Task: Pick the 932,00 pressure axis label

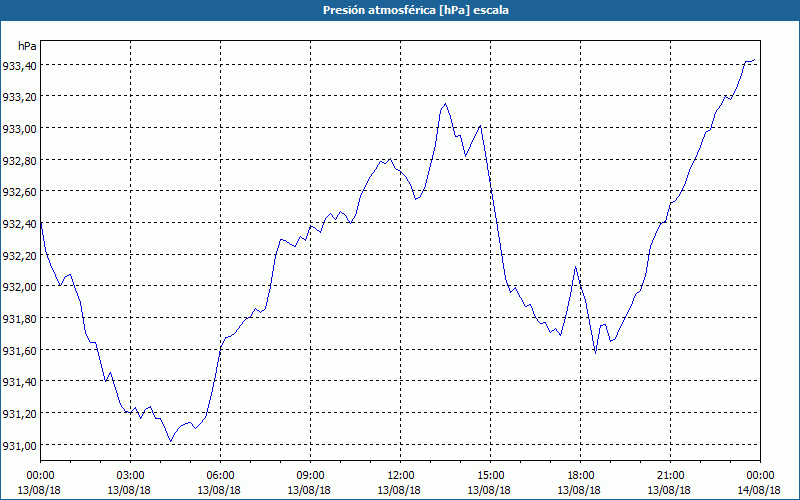Action: tap(19, 287)
